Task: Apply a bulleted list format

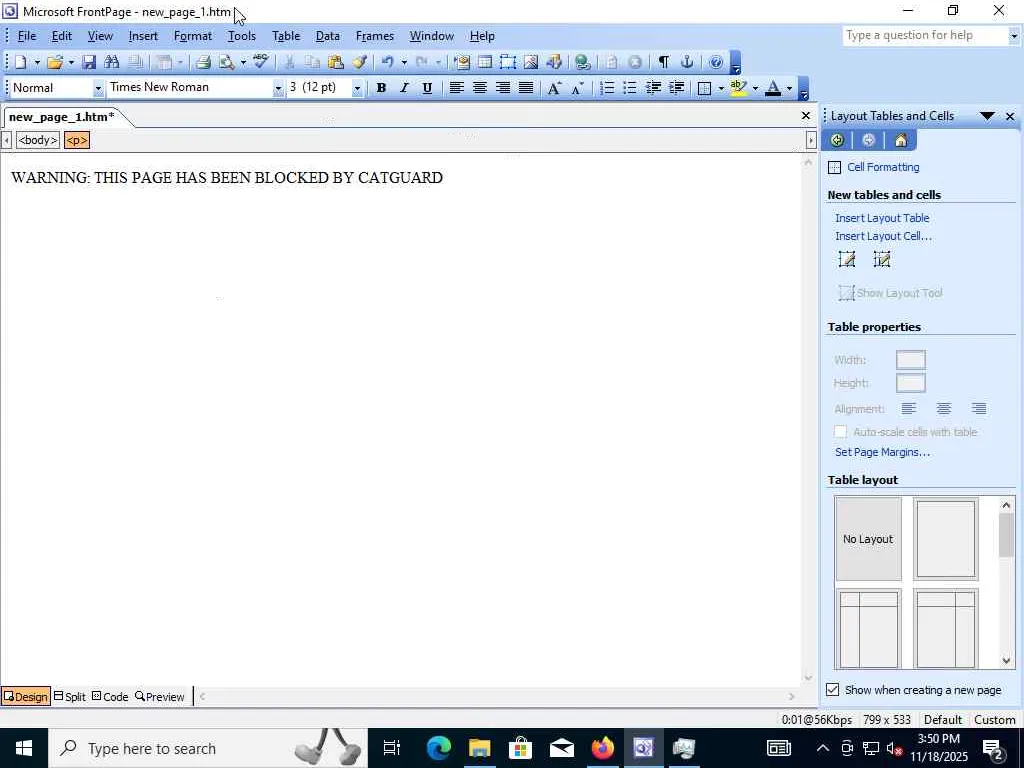Action: click(x=630, y=88)
